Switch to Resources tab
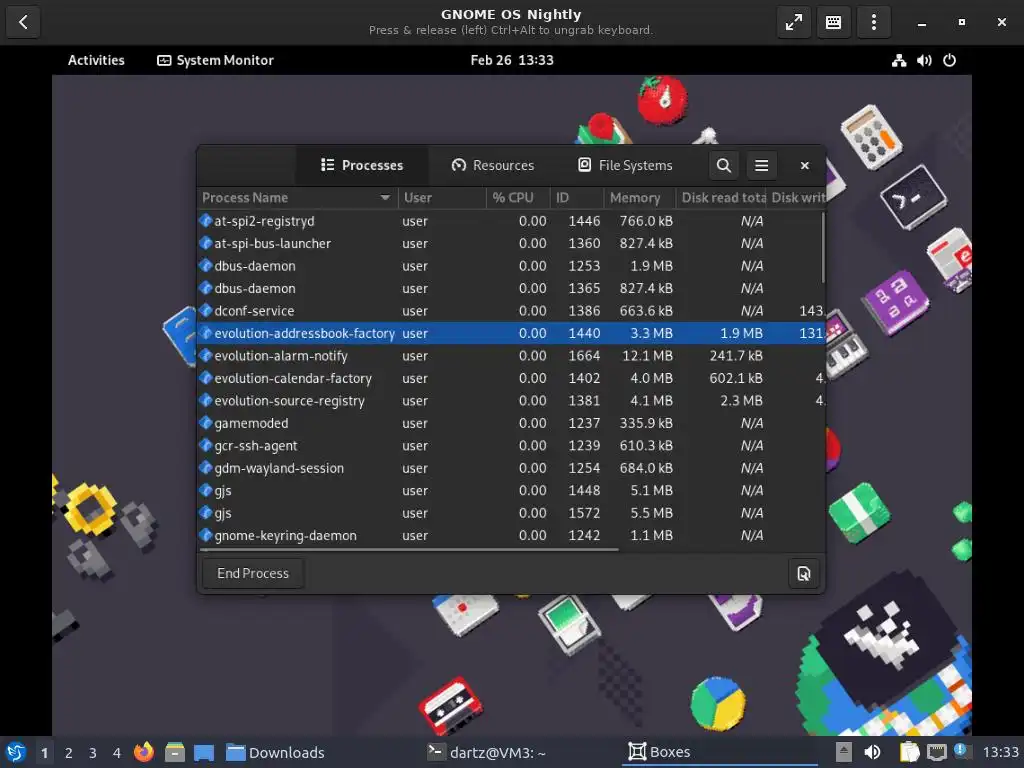Image resolution: width=1024 pixels, height=768 pixels. point(493,165)
